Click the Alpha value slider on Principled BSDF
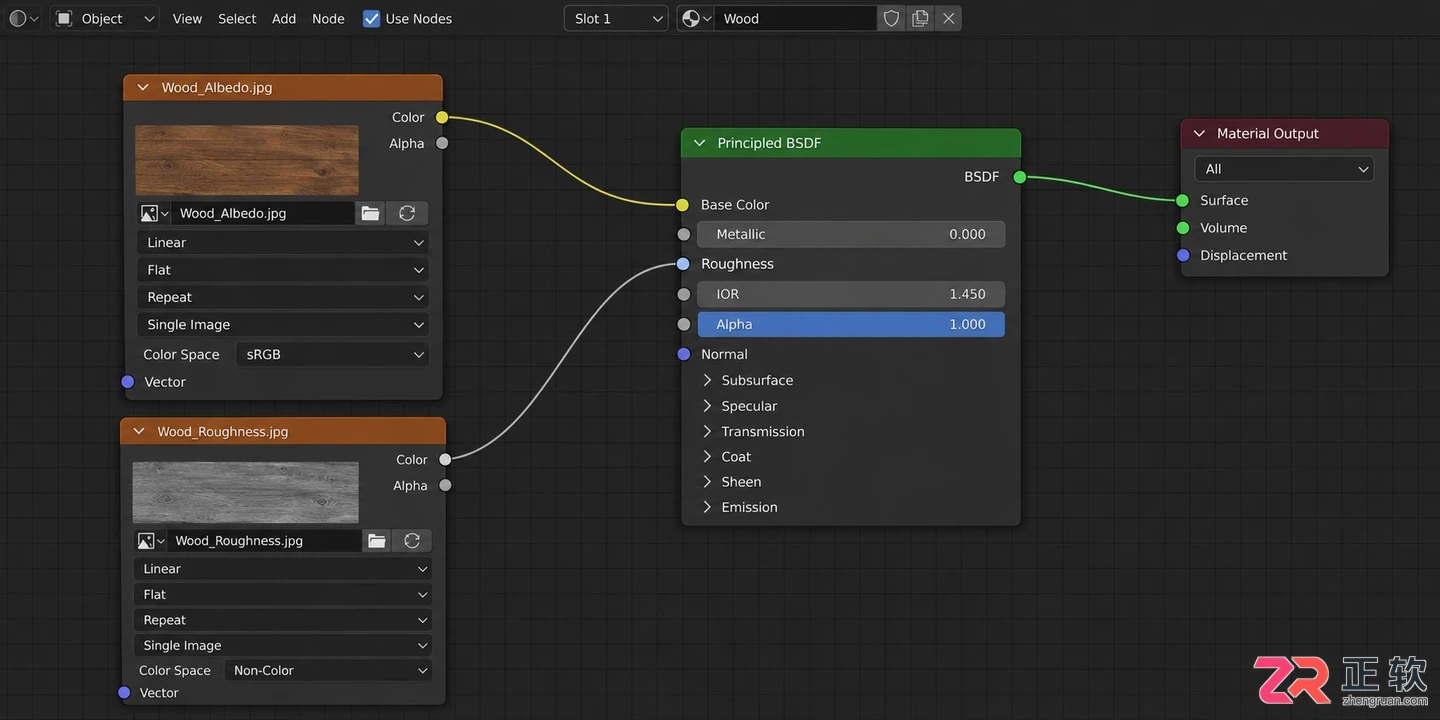The image size is (1440, 720). (x=851, y=324)
